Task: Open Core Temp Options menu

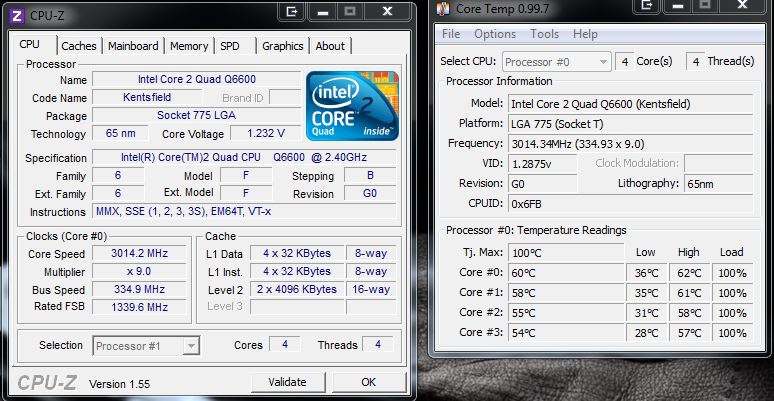Action: (495, 34)
